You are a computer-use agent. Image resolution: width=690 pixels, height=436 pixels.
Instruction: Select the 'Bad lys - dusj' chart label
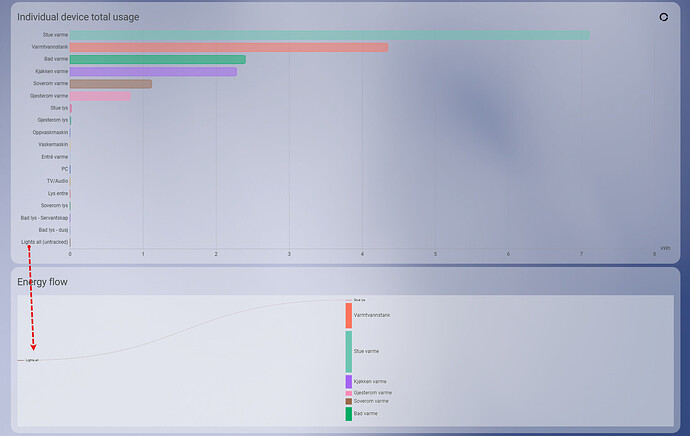tap(53, 230)
